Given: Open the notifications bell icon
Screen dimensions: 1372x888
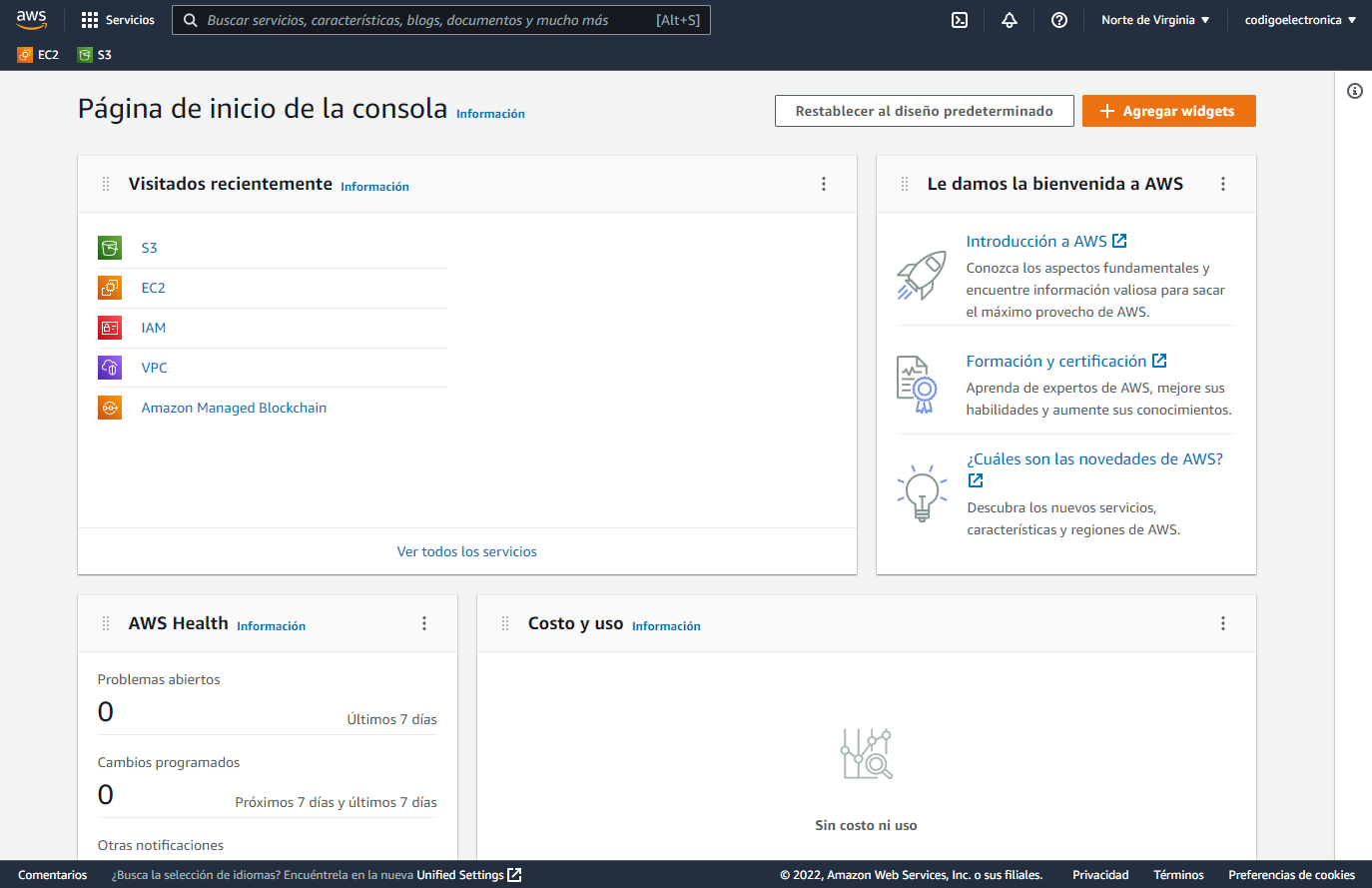Looking at the screenshot, I should 1010,20.
